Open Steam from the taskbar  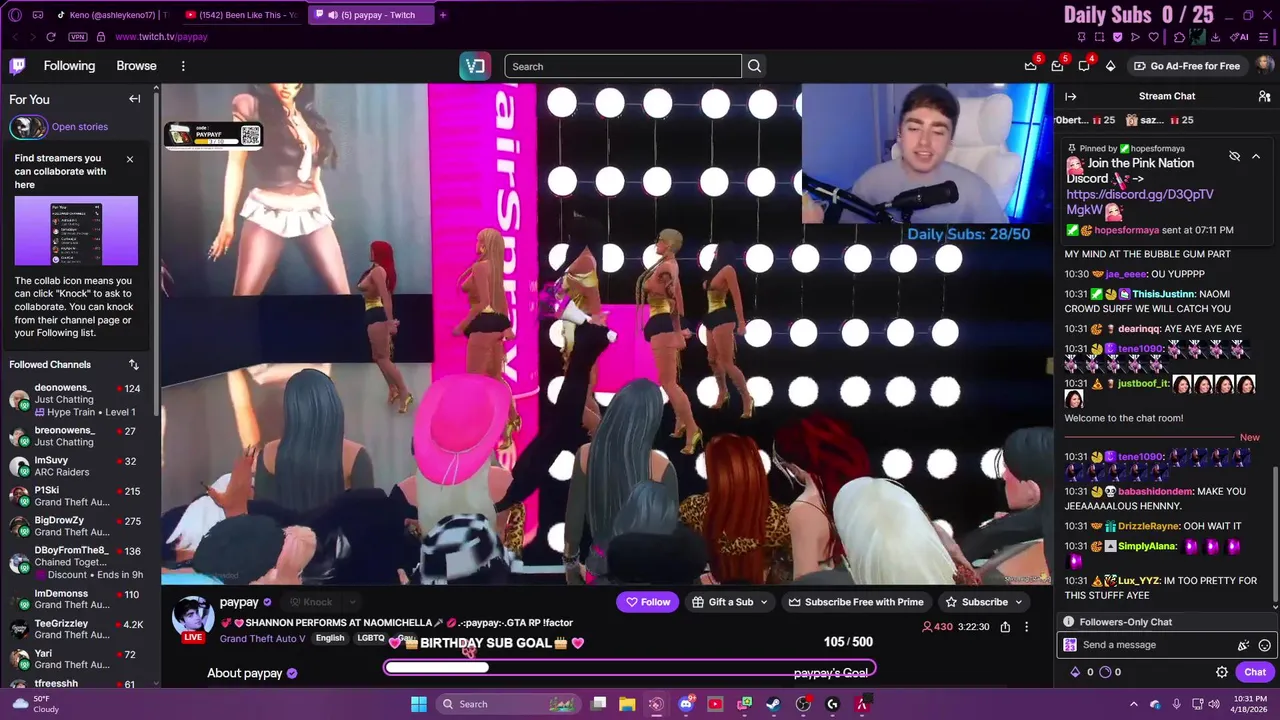pos(774,704)
